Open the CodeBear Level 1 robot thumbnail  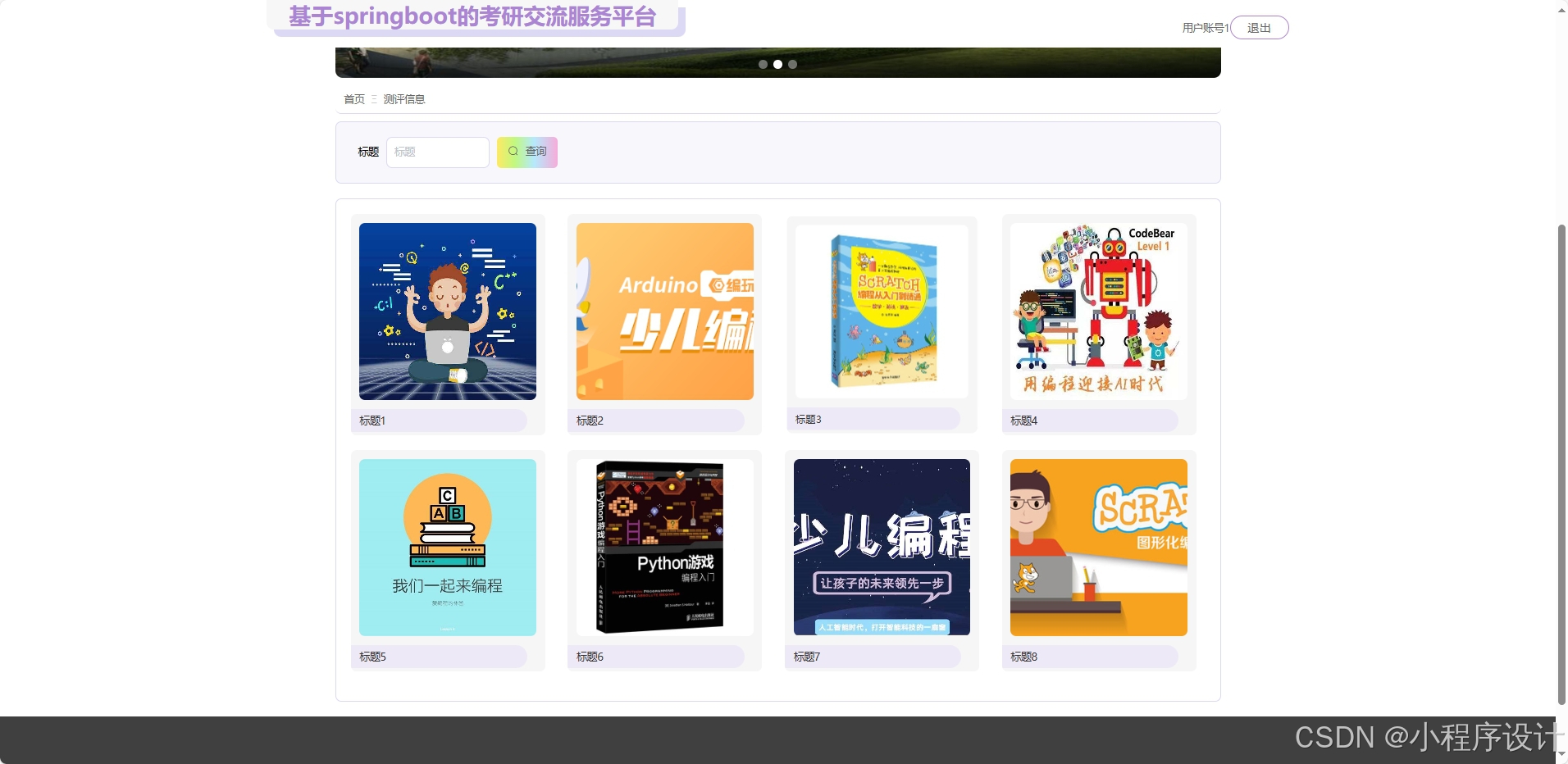1099,312
